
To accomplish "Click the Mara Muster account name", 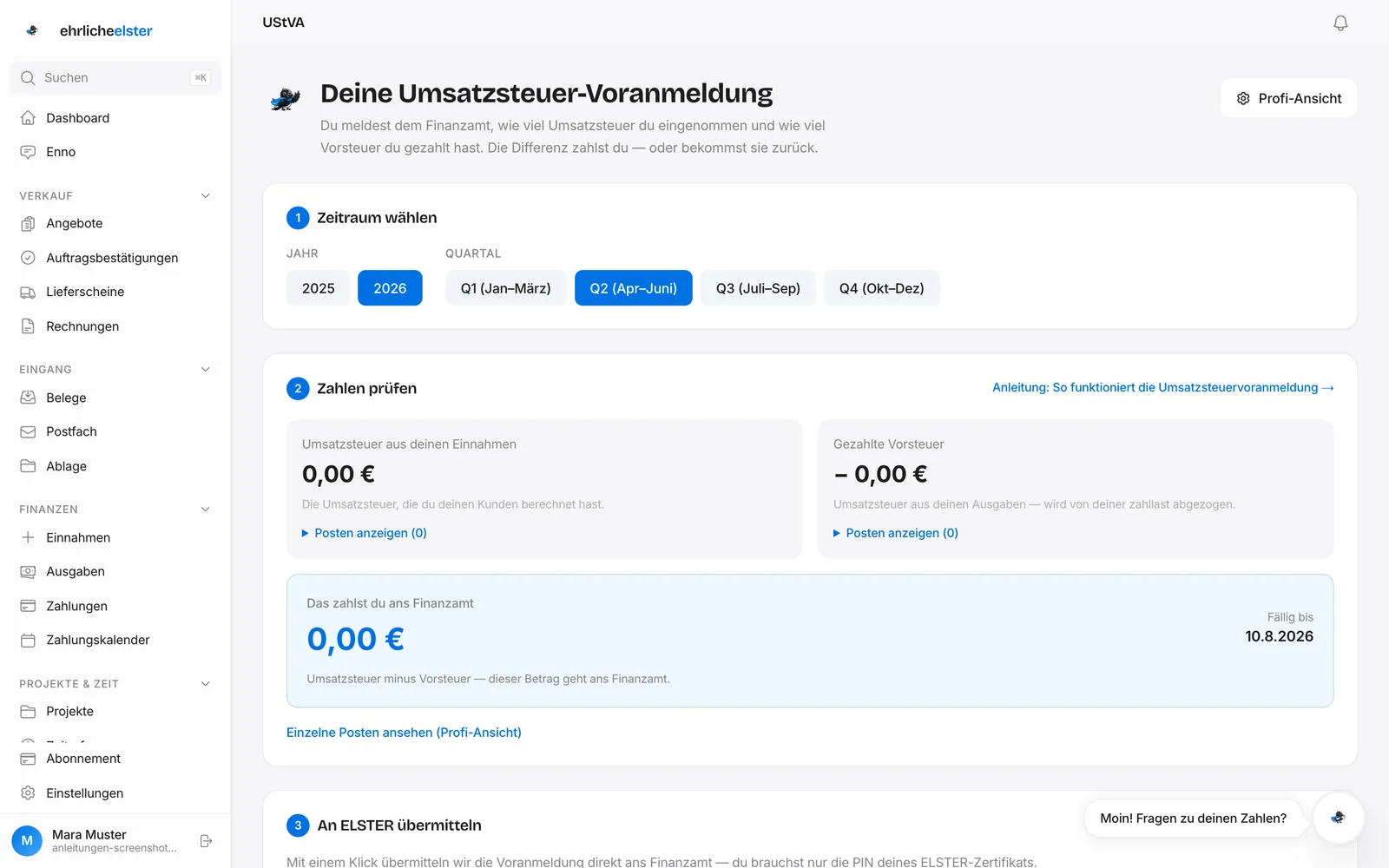I will [89, 834].
